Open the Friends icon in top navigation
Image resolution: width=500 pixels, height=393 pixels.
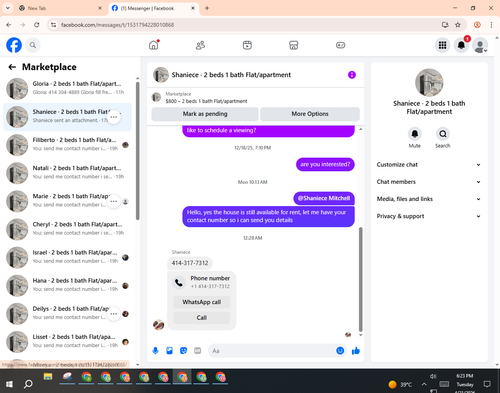200,45
